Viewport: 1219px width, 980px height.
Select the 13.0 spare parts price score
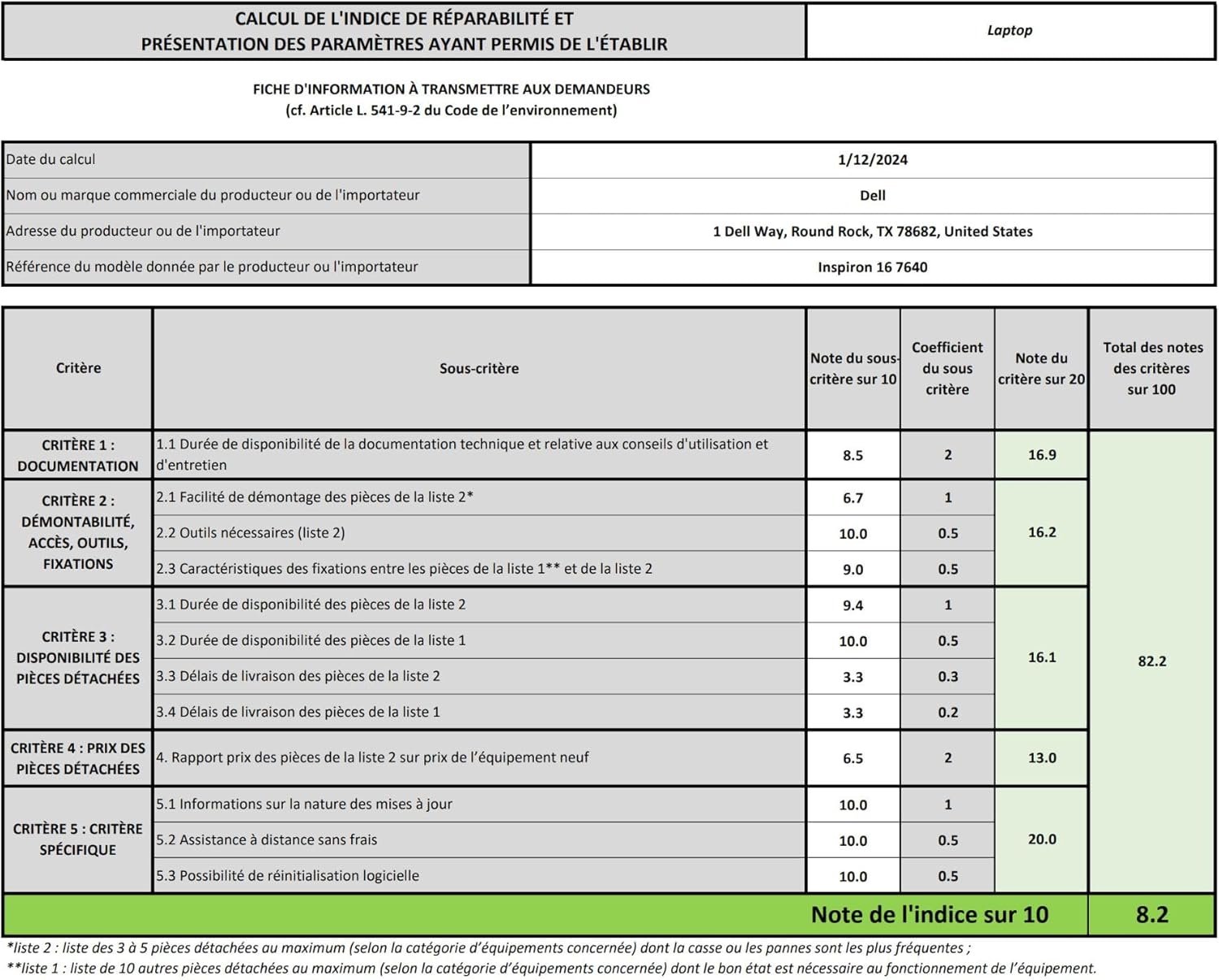point(1041,758)
